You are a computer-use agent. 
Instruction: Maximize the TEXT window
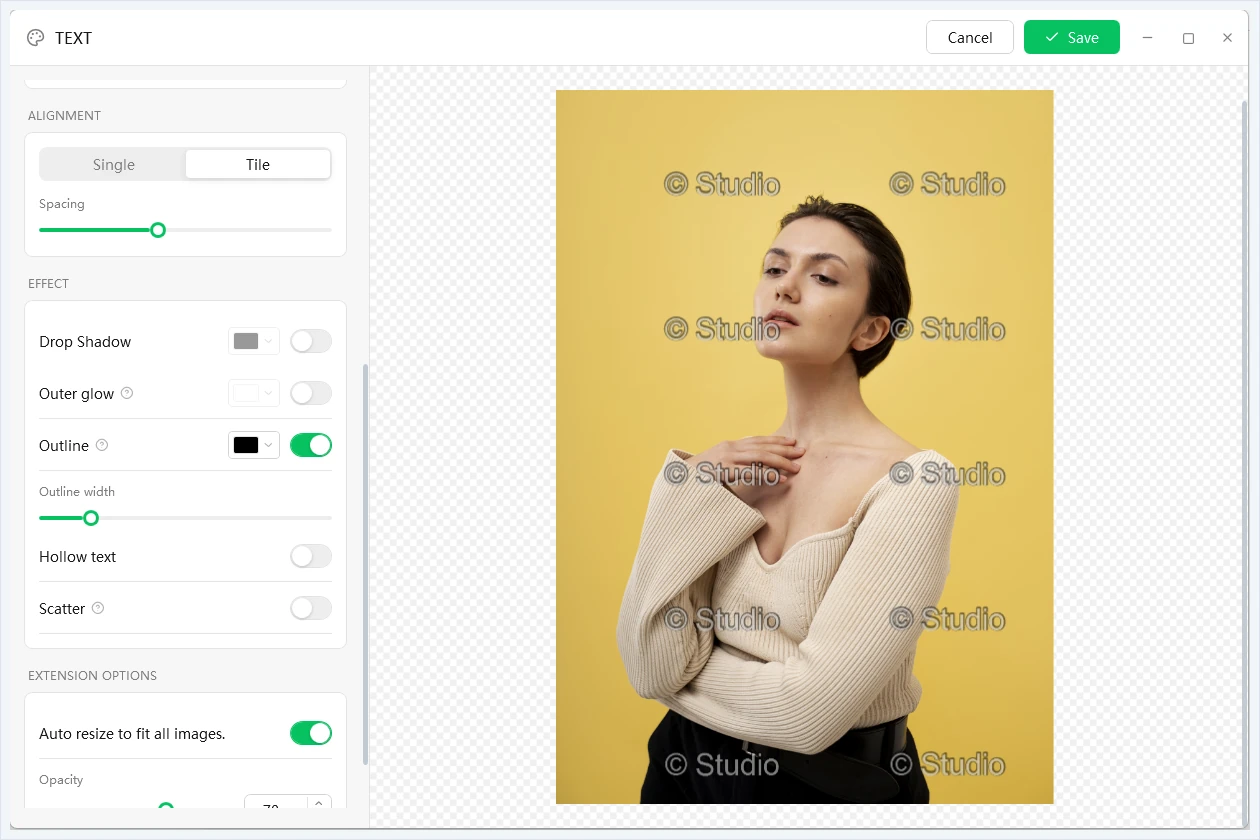click(x=1188, y=38)
